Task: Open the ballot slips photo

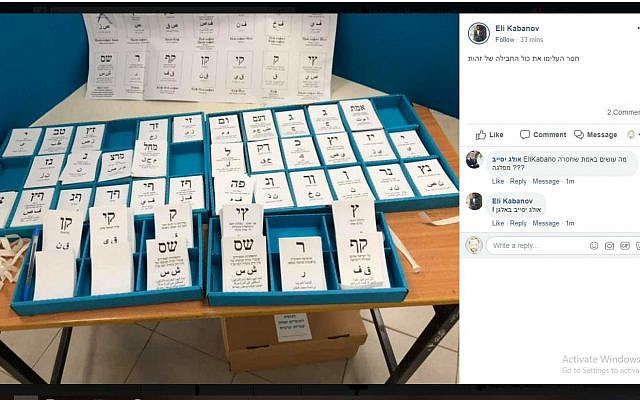Action: [229, 198]
